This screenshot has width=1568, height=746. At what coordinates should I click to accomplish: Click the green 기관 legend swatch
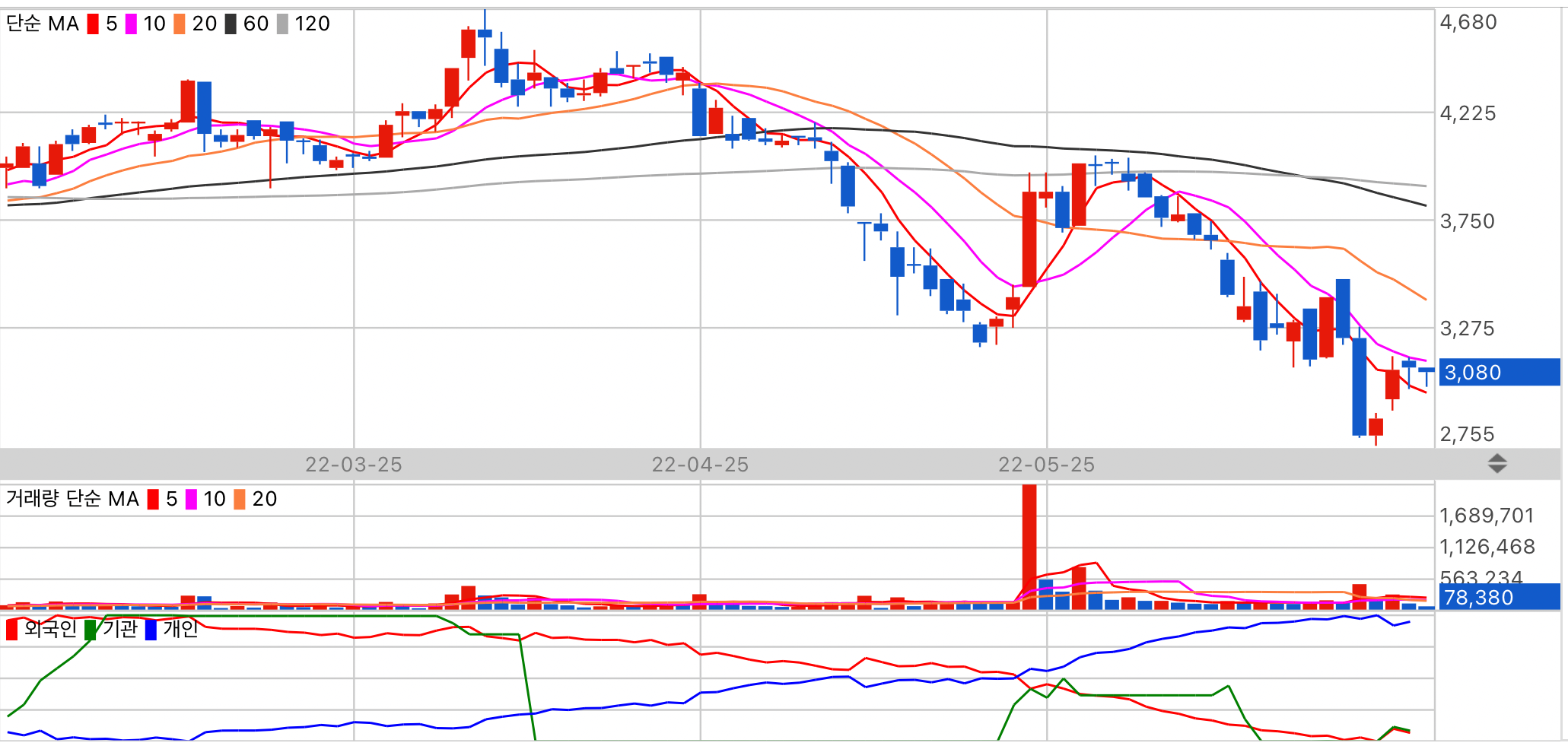pyautogui.click(x=91, y=630)
